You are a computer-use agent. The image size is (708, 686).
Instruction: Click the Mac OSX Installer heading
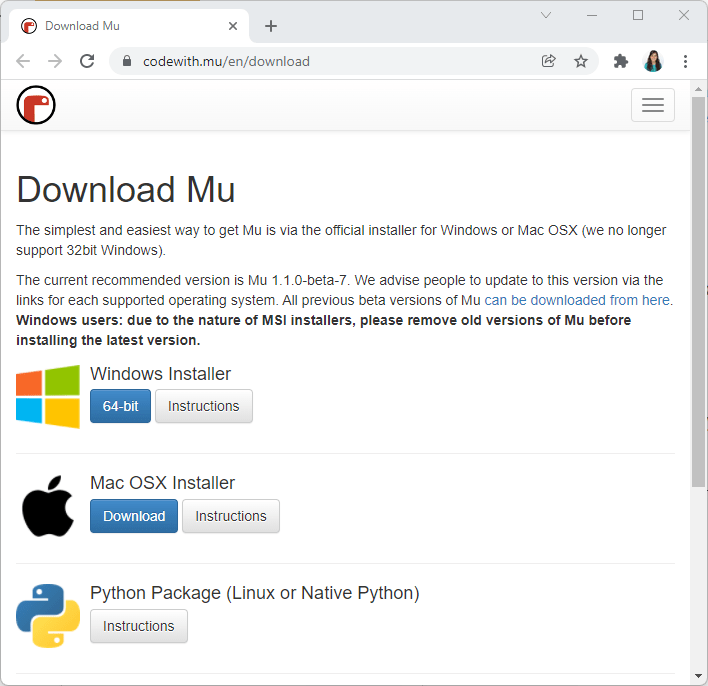163,483
